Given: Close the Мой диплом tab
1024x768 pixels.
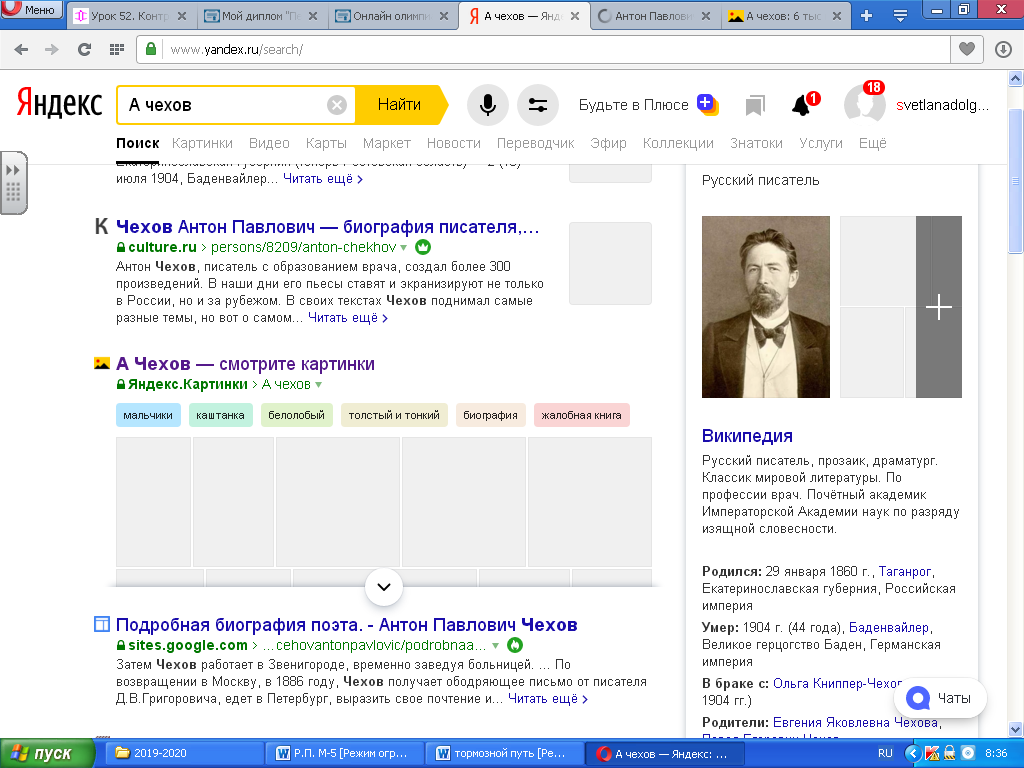Looking at the screenshot, I should [x=313, y=16].
